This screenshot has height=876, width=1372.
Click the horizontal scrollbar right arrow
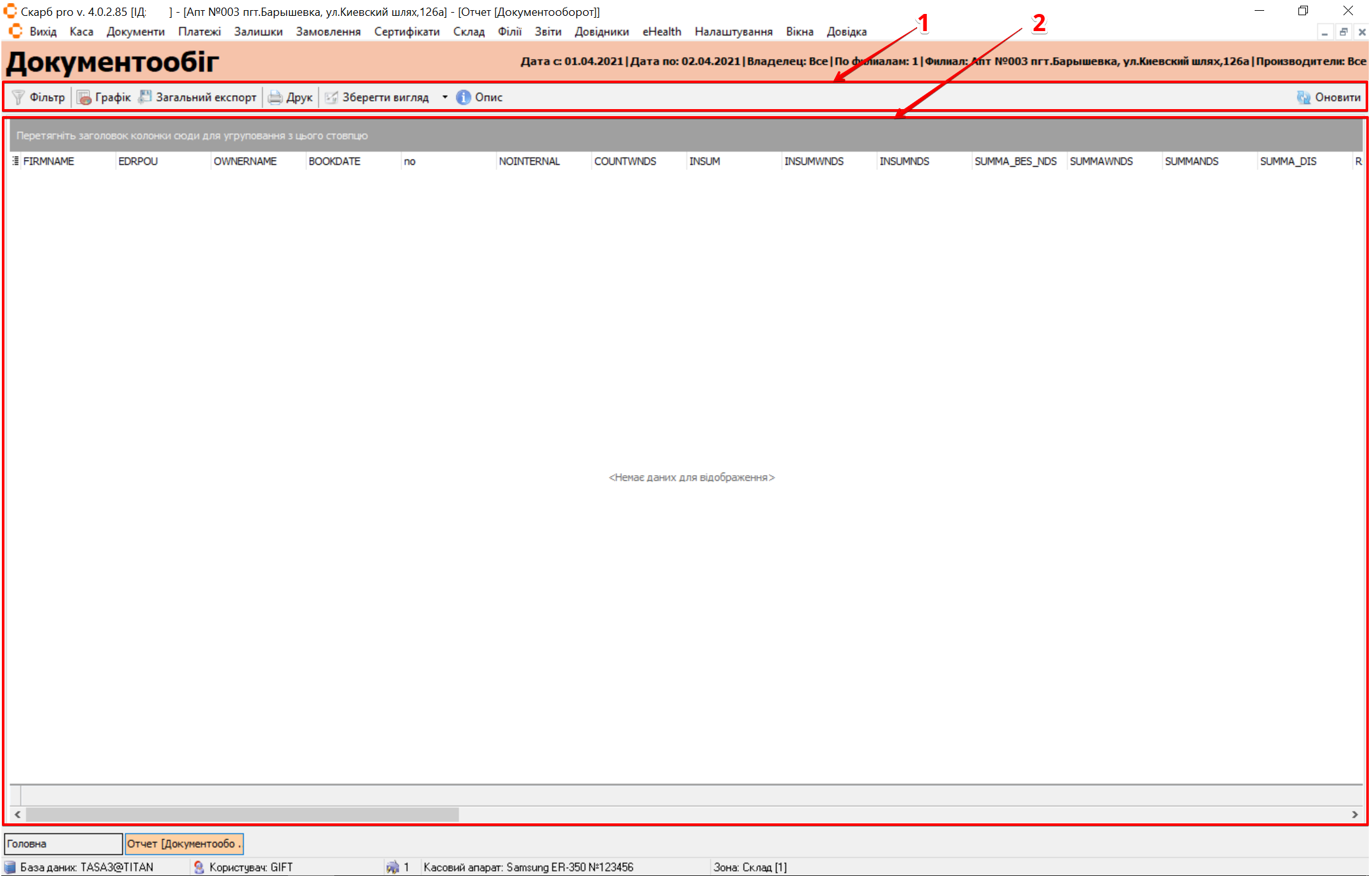coord(1355,814)
